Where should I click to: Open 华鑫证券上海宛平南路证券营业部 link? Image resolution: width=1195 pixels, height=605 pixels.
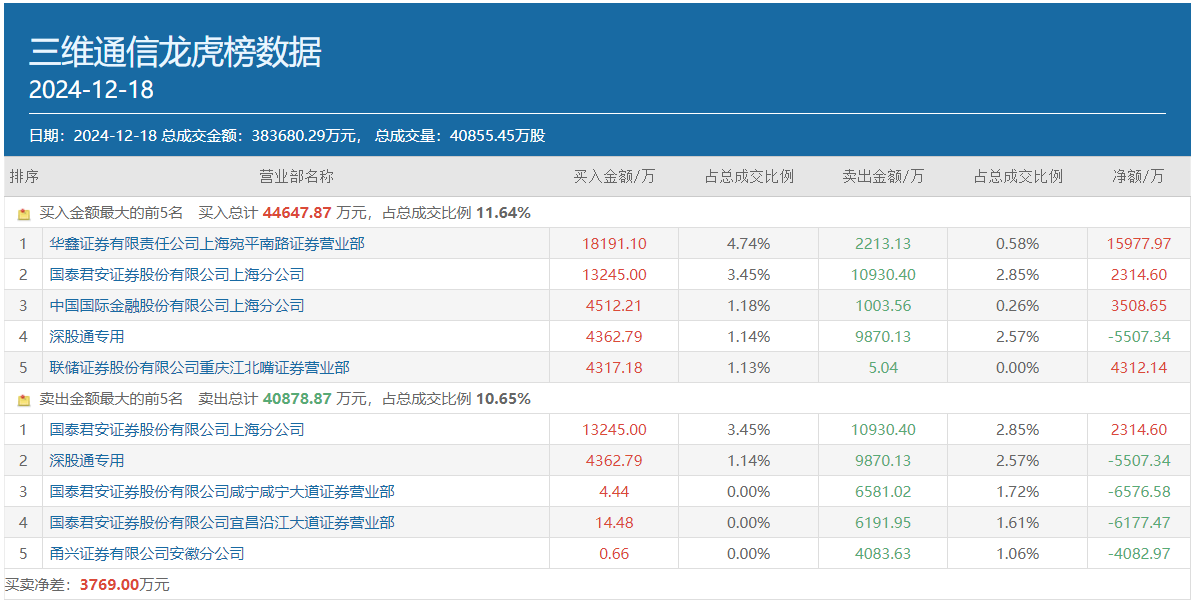pyautogui.click(x=207, y=243)
